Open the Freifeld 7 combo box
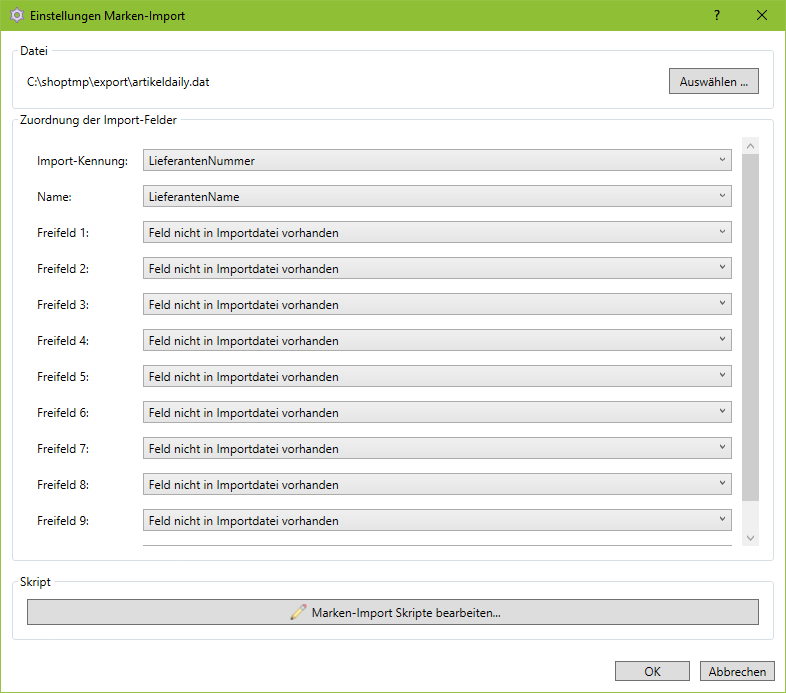Image resolution: width=786 pixels, height=693 pixels. coord(437,448)
